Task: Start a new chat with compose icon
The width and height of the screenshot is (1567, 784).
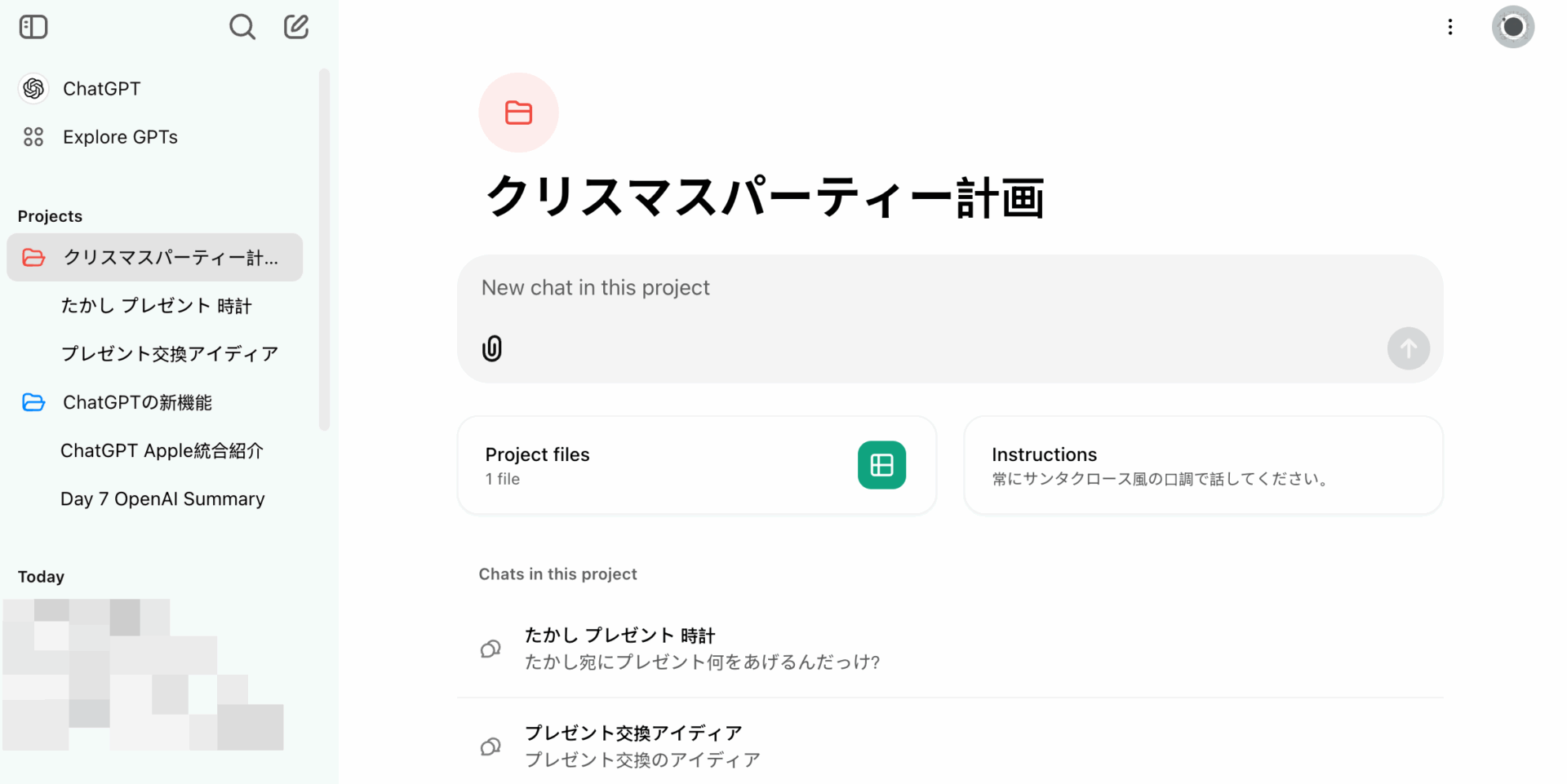Action: tap(296, 27)
